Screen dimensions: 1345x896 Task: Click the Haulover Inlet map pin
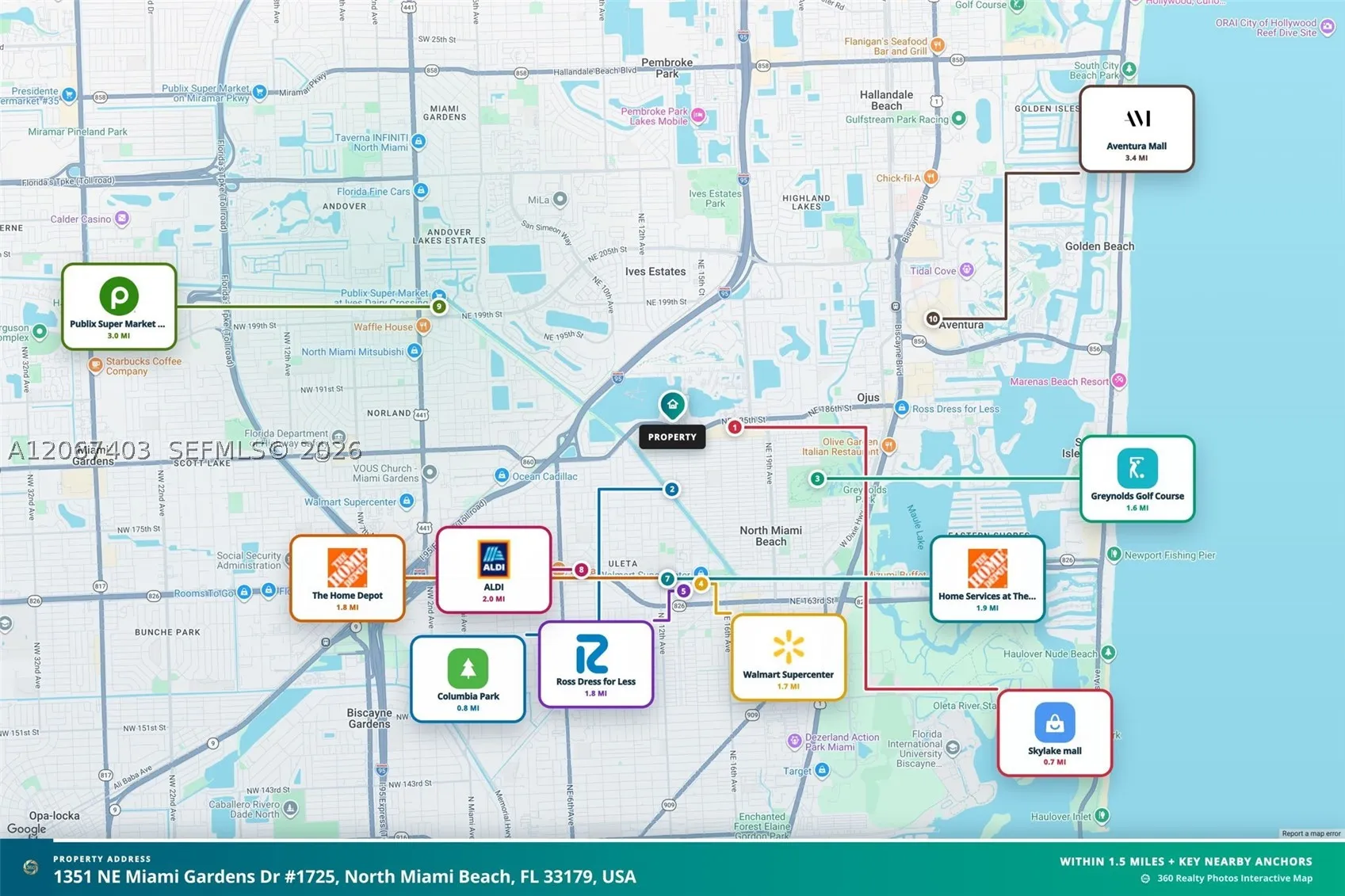tap(1102, 815)
